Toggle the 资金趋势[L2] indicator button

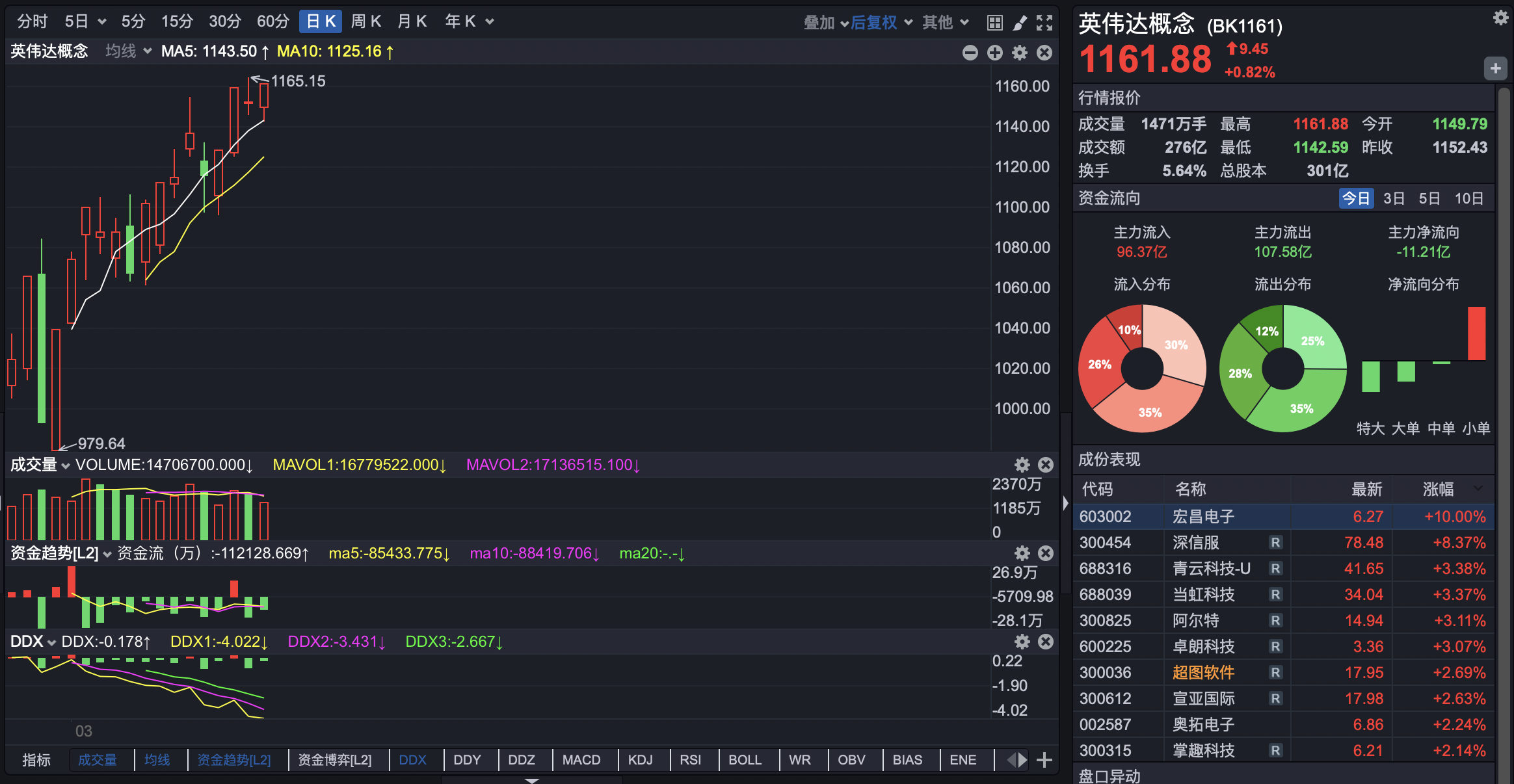click(234, 760)
